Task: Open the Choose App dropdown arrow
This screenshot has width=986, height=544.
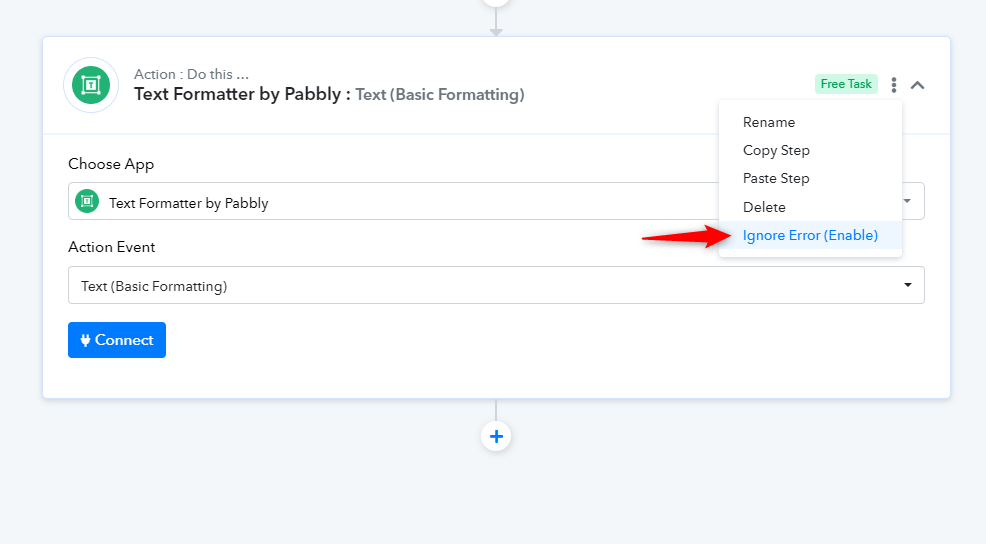Action: [907, 201]
